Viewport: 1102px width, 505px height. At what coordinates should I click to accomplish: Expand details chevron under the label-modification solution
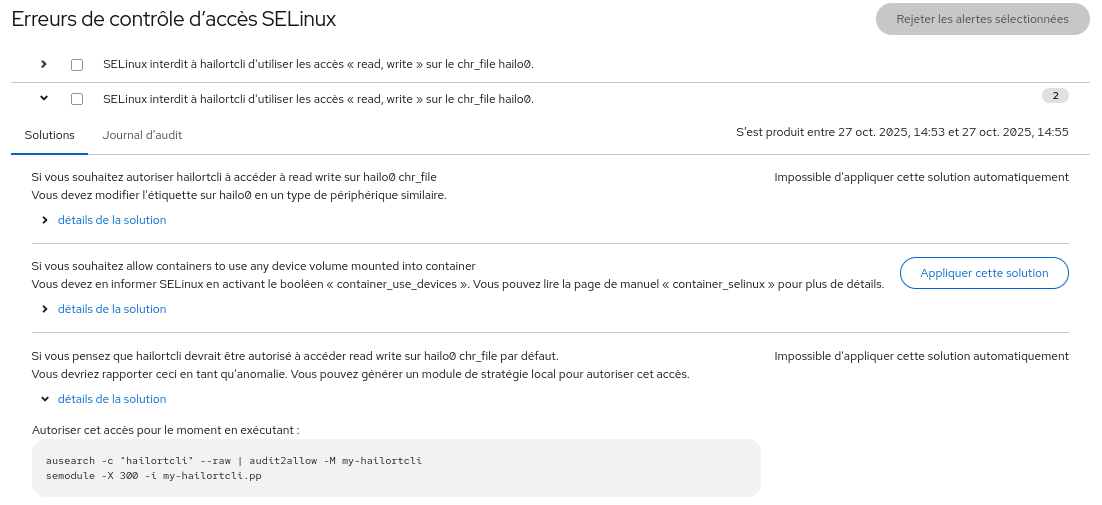45,220
